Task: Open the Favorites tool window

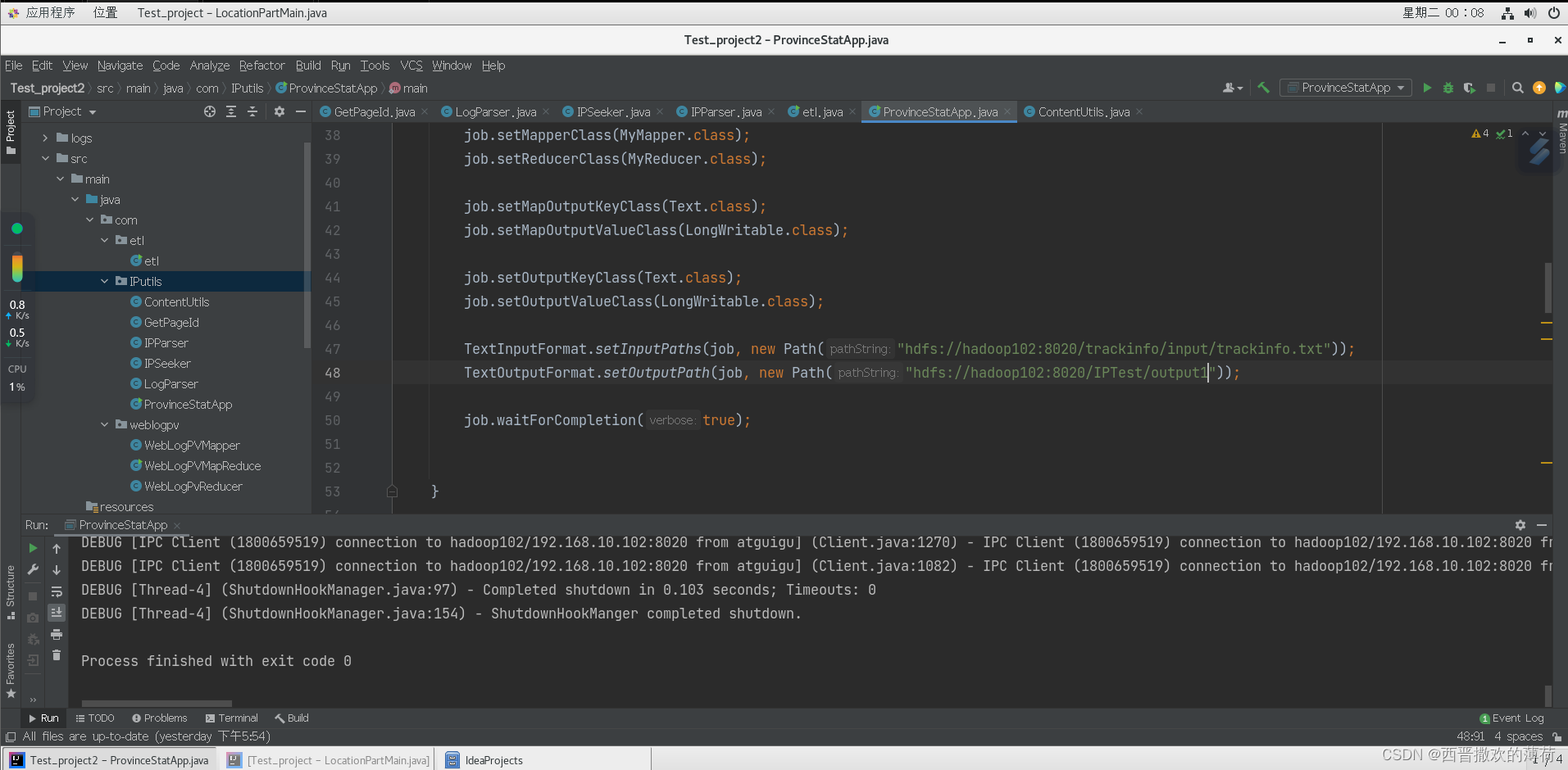Action: (11, 670)
